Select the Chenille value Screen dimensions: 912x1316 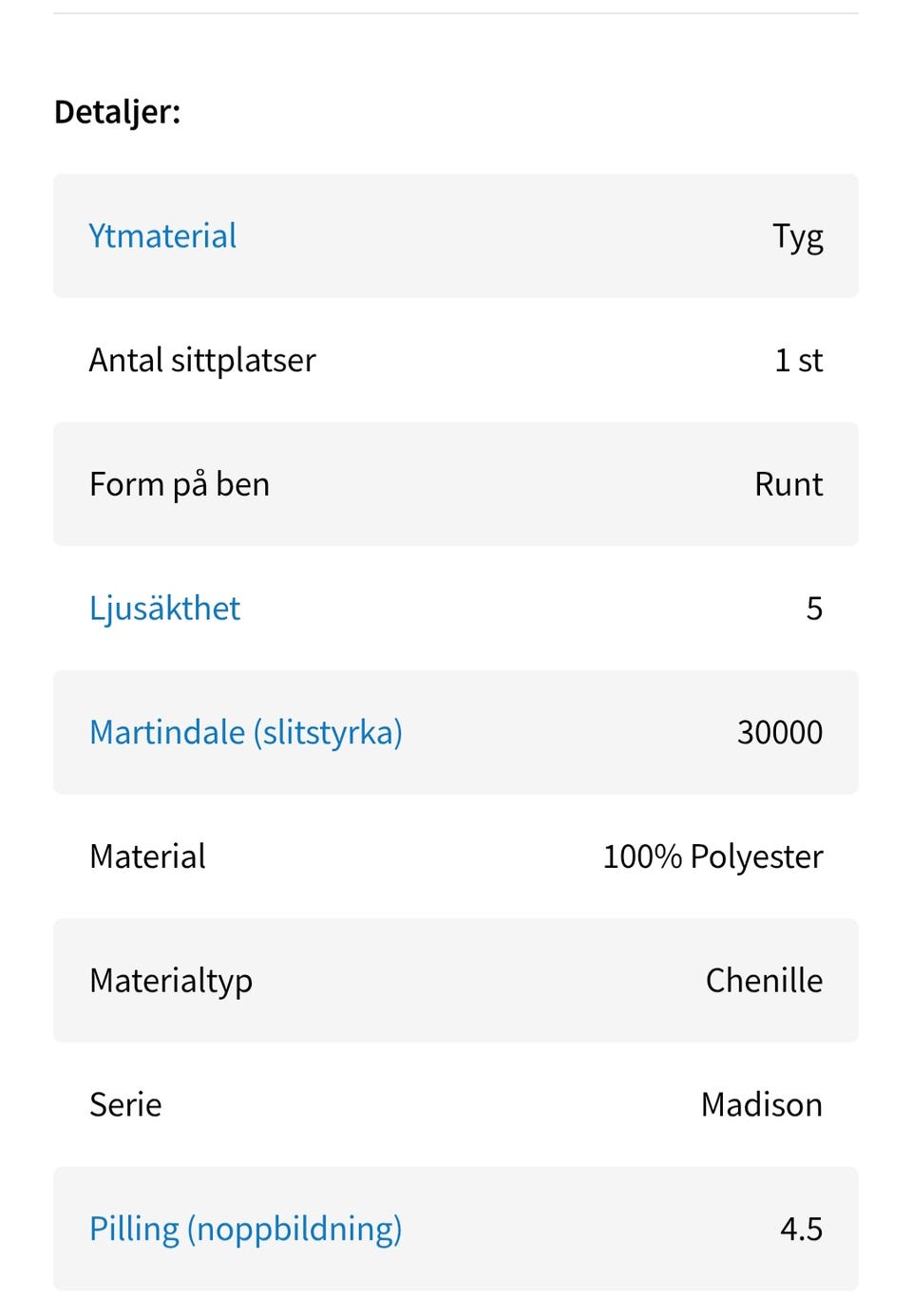764,981
